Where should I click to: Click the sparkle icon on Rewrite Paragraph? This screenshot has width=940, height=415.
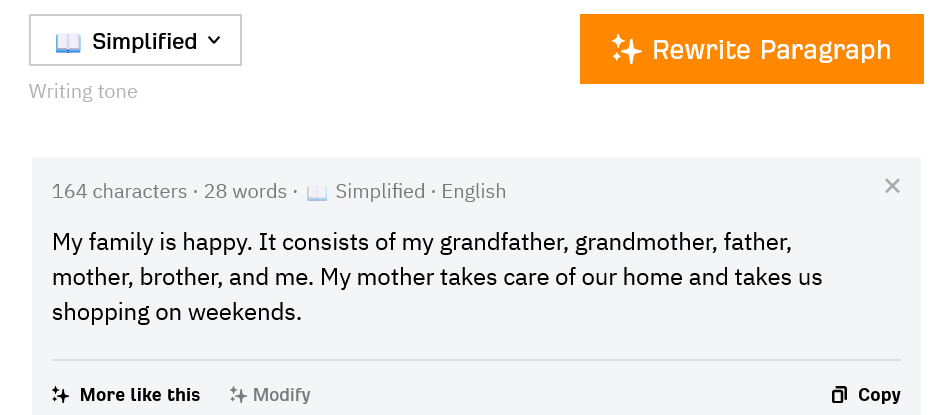pyautogui.click(x=626, y=49)
